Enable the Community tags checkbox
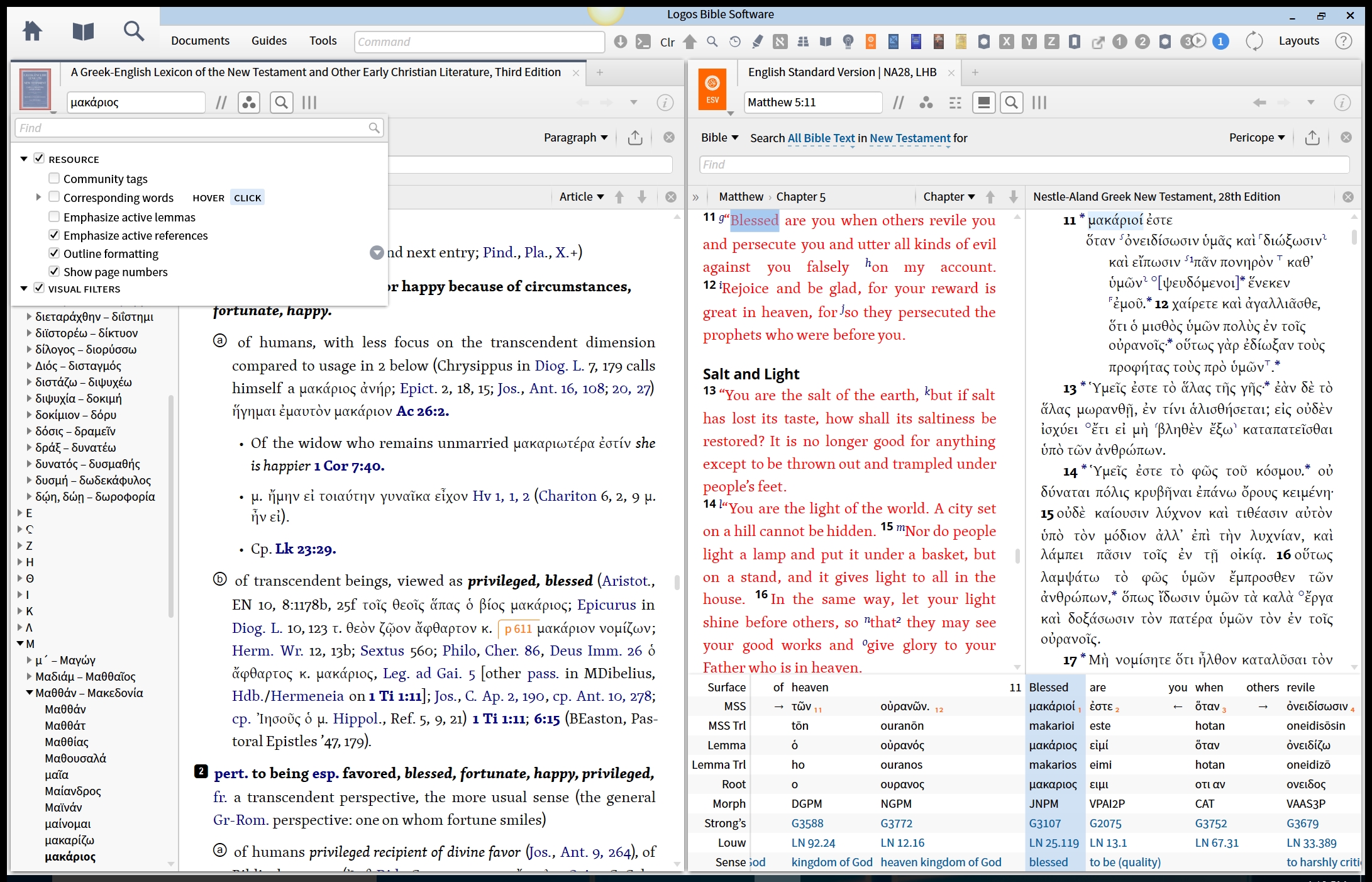Viewport: 1372px width, 882px height. click(x=55, y=179)
